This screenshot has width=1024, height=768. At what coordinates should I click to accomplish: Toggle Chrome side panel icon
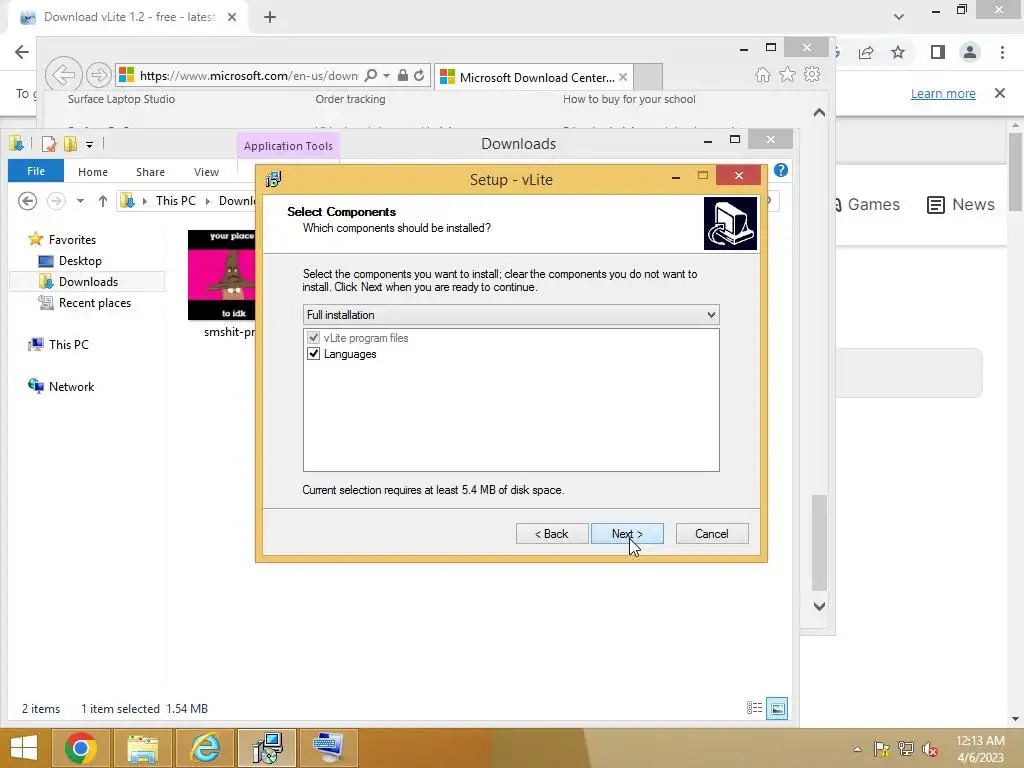(938, 52)
